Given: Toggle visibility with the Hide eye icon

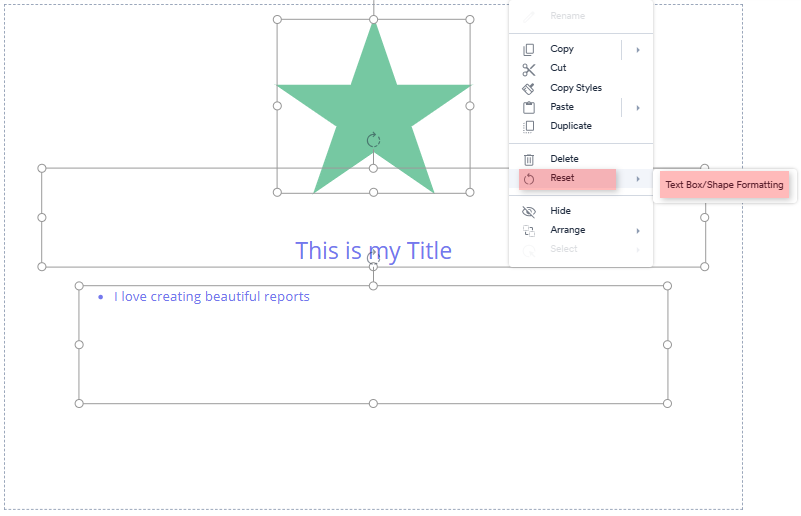Looking at the screenshot, I should pyautogui.click(x=529, y=211).
